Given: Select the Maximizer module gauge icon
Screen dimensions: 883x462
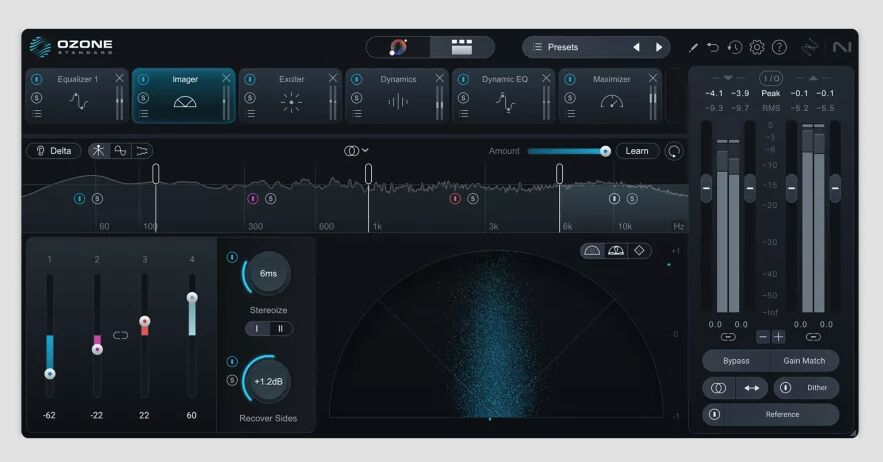Looking at the screenshot, I should click(611, 101).
